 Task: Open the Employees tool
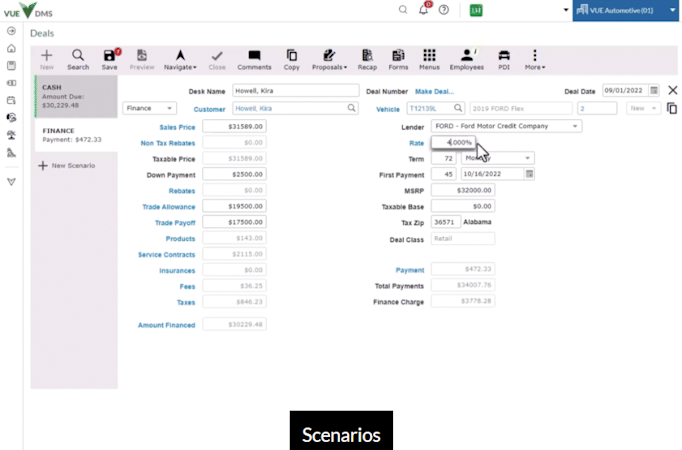(467, 60)
